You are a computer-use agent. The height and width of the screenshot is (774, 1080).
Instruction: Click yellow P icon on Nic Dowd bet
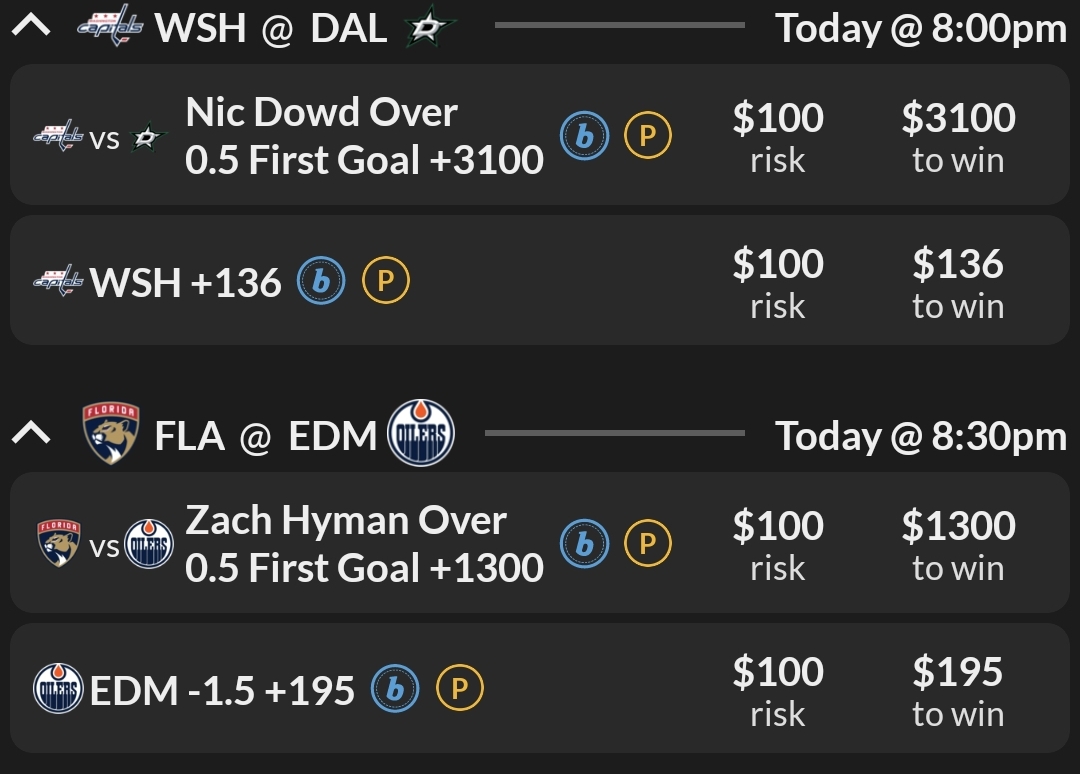(648, 135)
